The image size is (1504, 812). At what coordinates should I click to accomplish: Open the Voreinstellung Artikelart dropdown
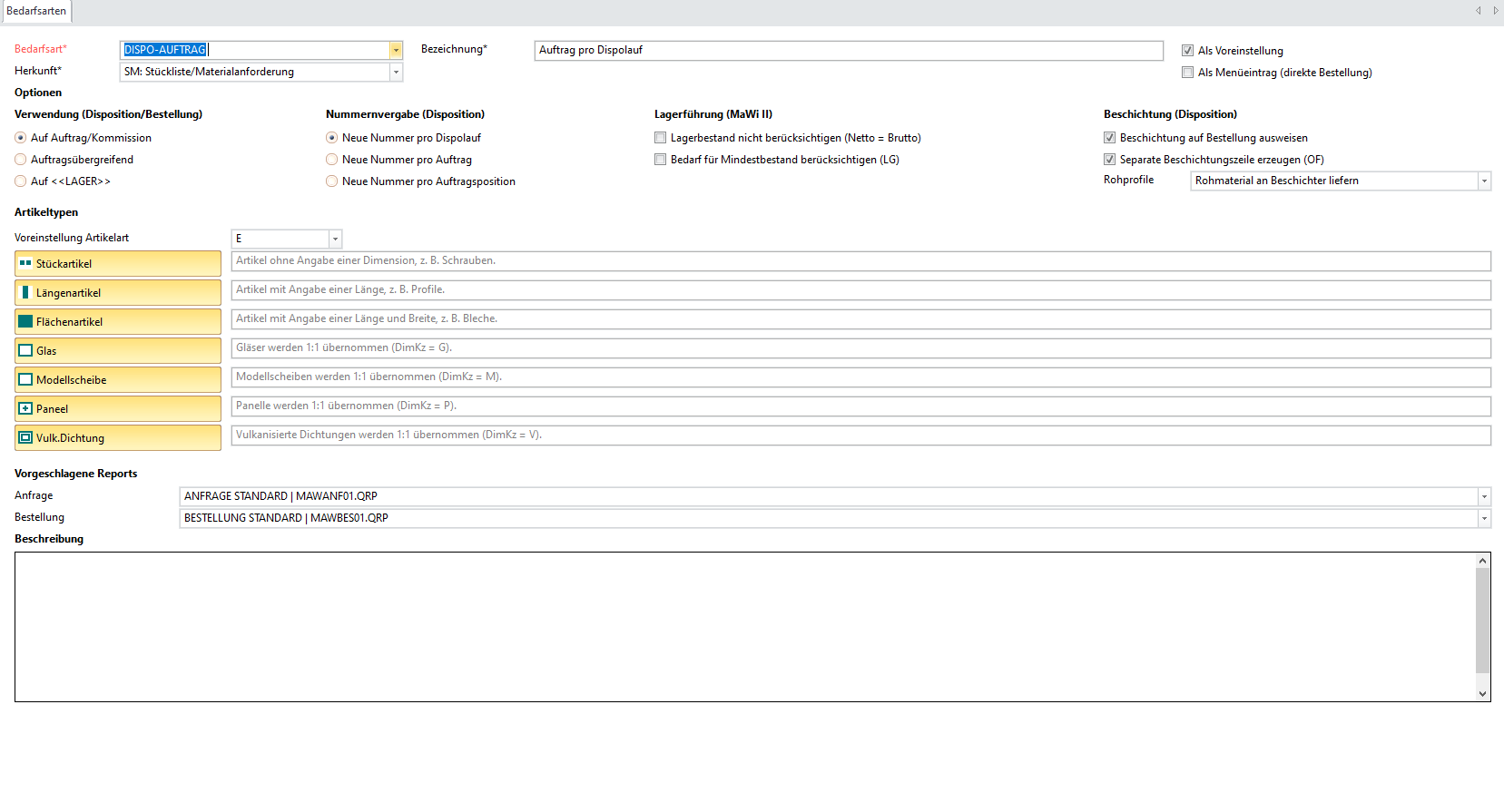point(335,239)
